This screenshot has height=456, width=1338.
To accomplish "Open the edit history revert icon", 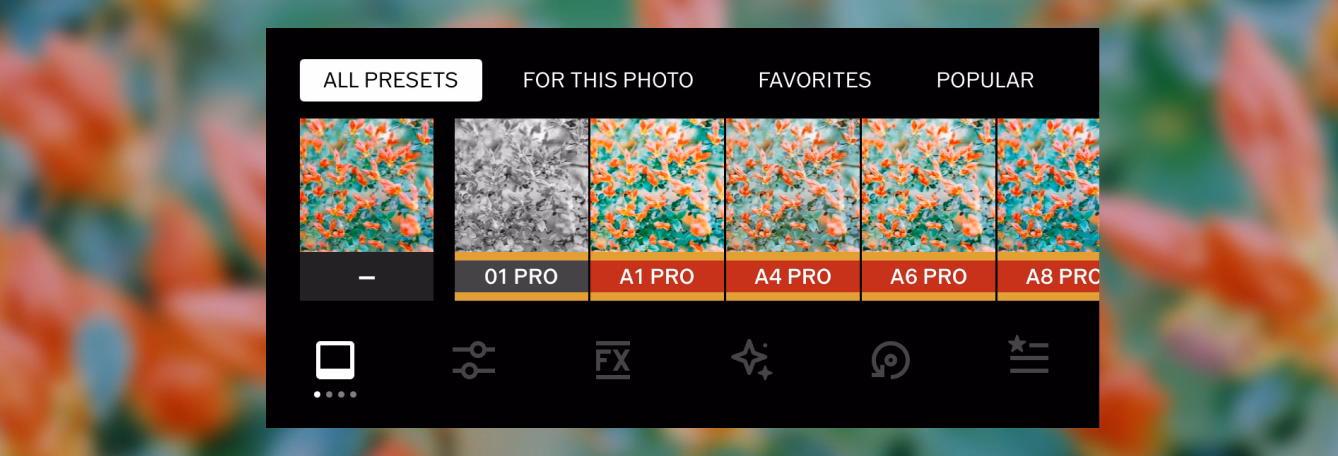I will click(x=889, y=360).
